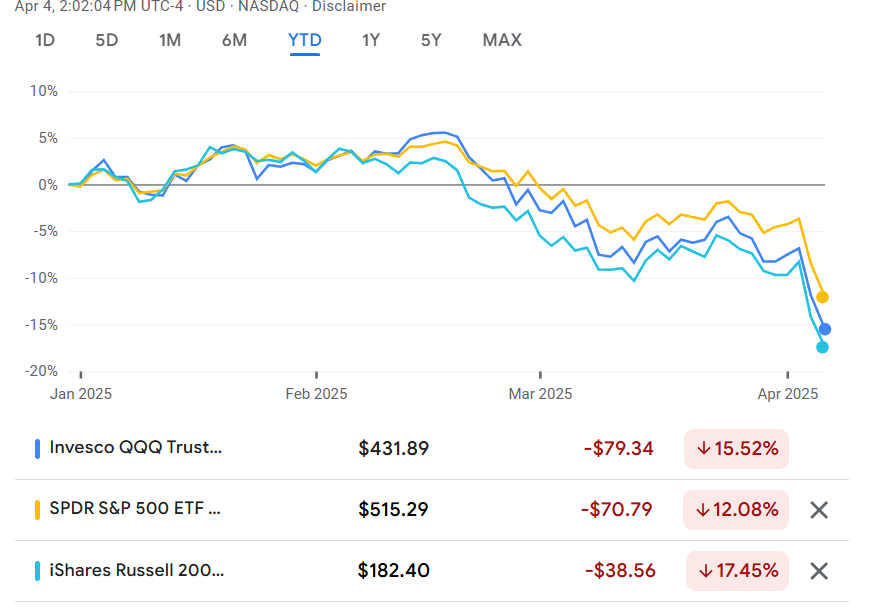The width and height of the screenshot is (873, 612).
Task: Switch to the 5D time range tab
Action: click(x=106, y=40)
